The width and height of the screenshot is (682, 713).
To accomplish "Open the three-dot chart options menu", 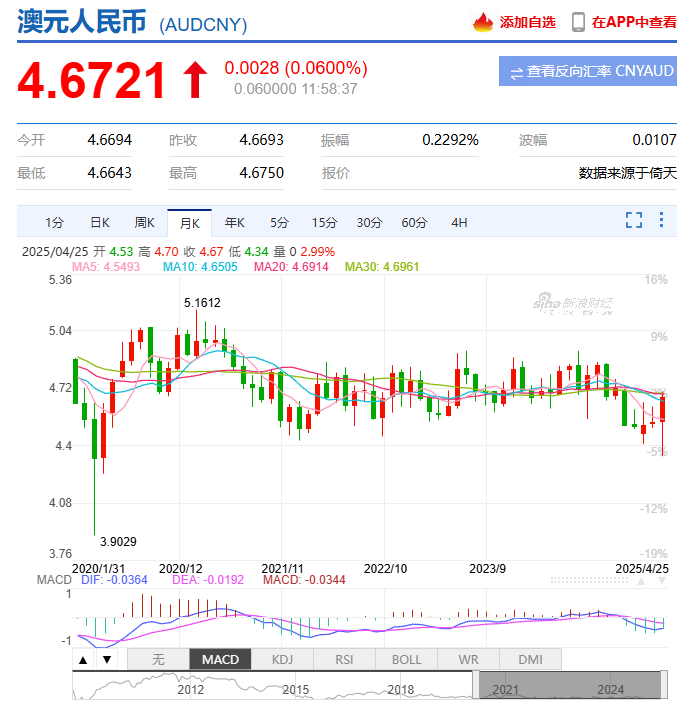I will click(662, 220).
